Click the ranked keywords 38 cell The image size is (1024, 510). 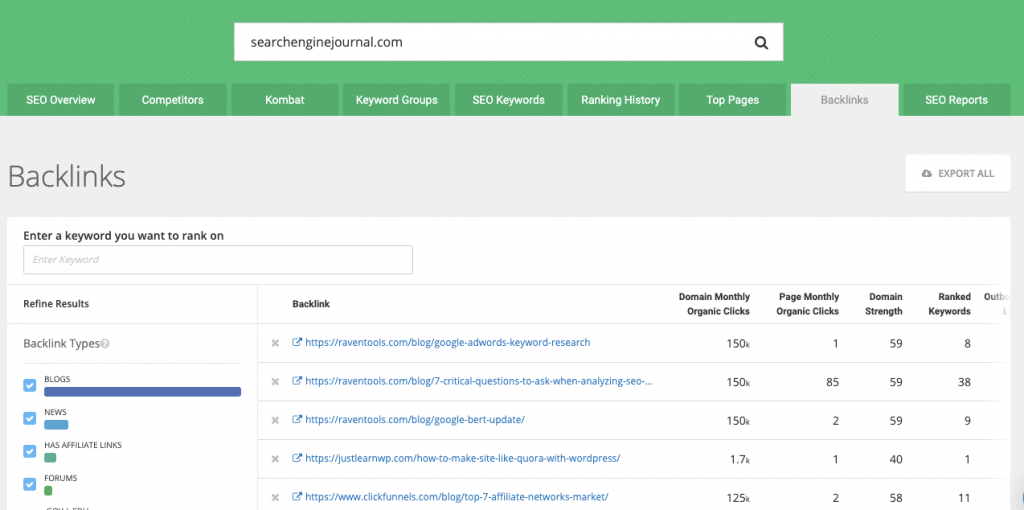click(x=964, y=382)
